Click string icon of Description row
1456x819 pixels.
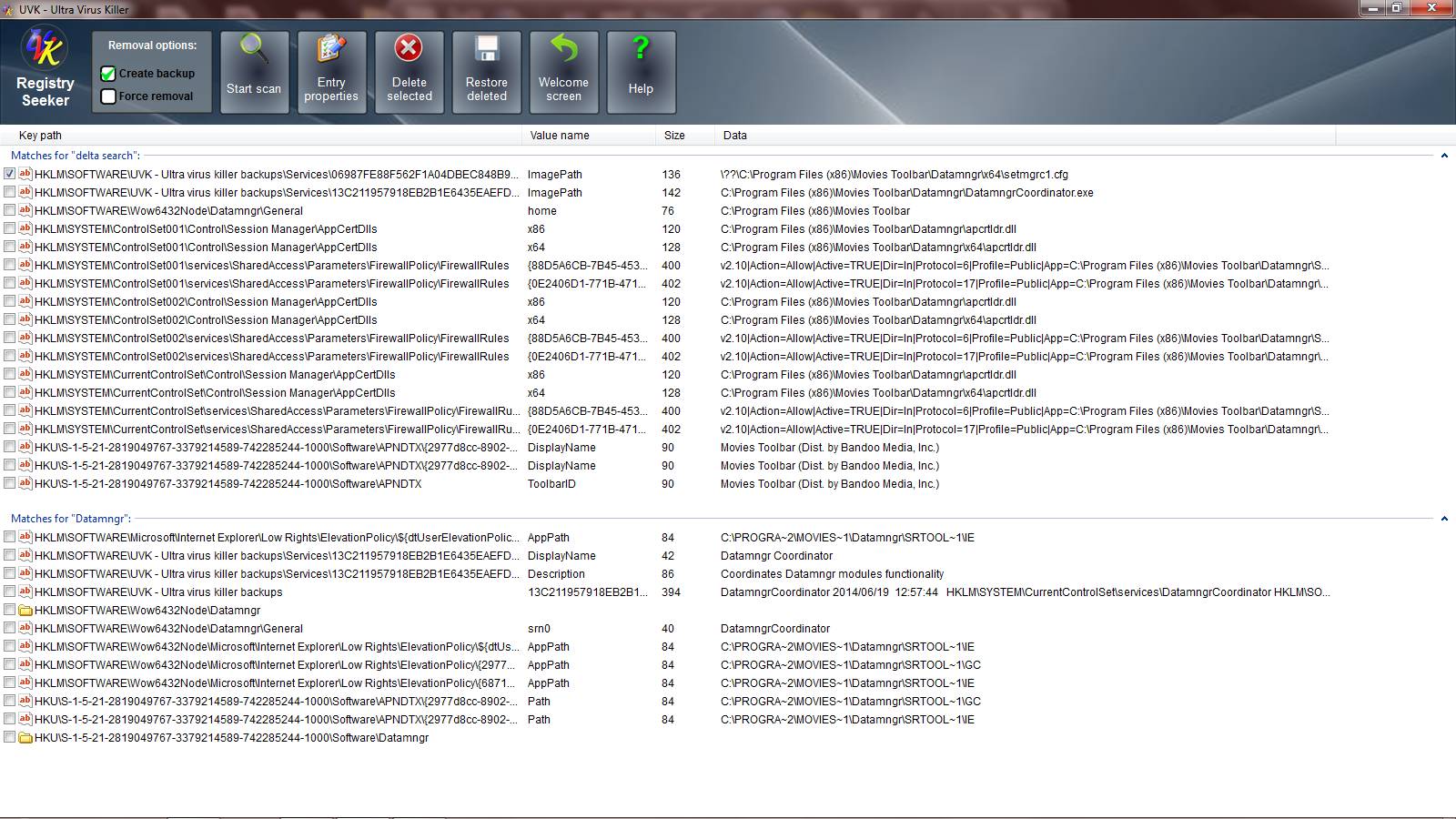coord(25,573)
